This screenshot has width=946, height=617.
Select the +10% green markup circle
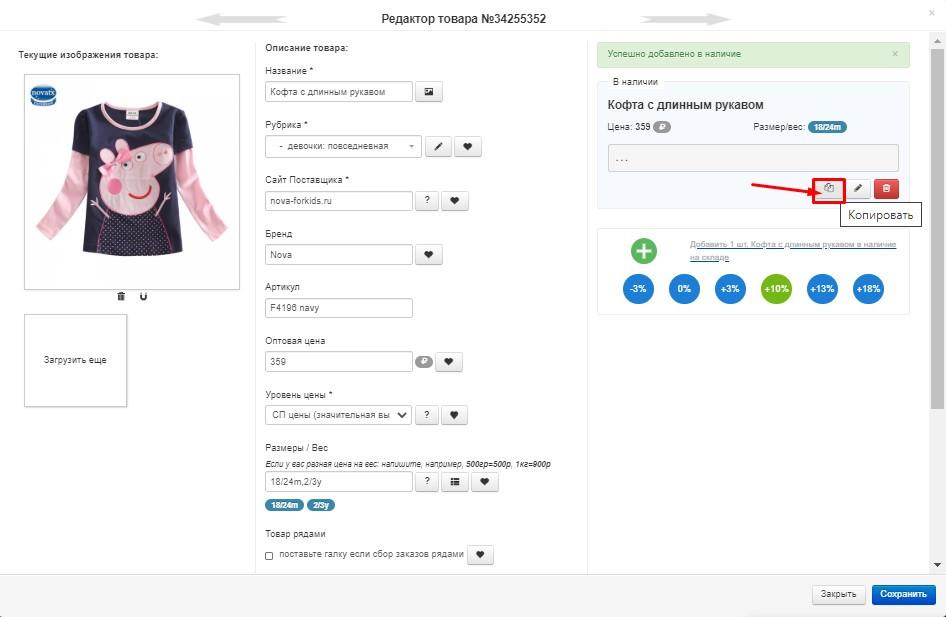[x=776, y=289]
